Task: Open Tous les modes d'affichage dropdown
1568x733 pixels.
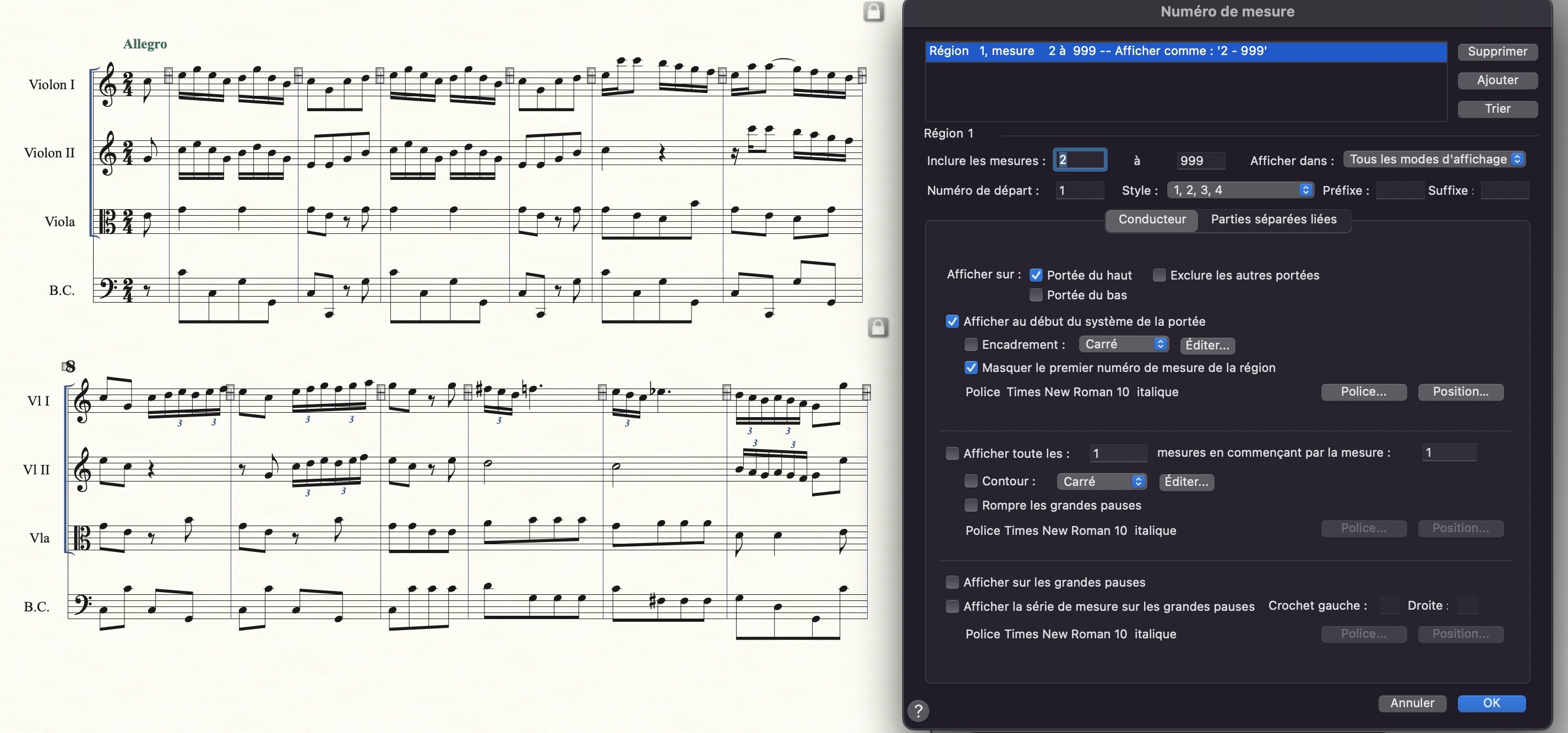Action: [1435, 160]
